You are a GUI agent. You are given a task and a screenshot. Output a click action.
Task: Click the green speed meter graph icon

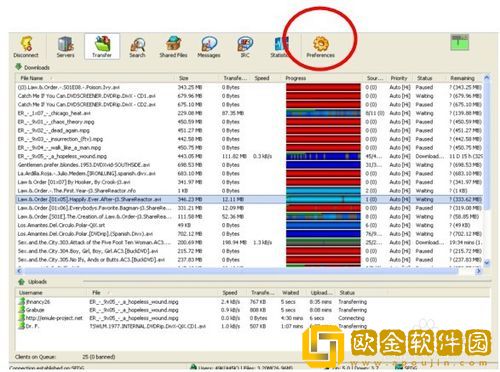[460, 42]
